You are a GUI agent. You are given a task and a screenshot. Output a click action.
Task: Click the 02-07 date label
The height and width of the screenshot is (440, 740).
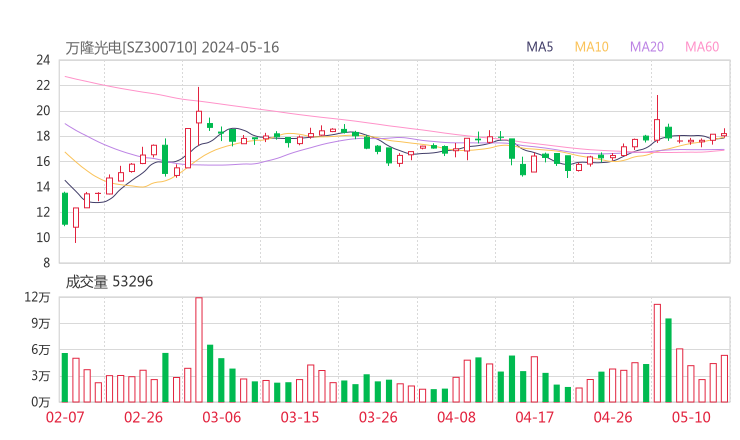65,417
